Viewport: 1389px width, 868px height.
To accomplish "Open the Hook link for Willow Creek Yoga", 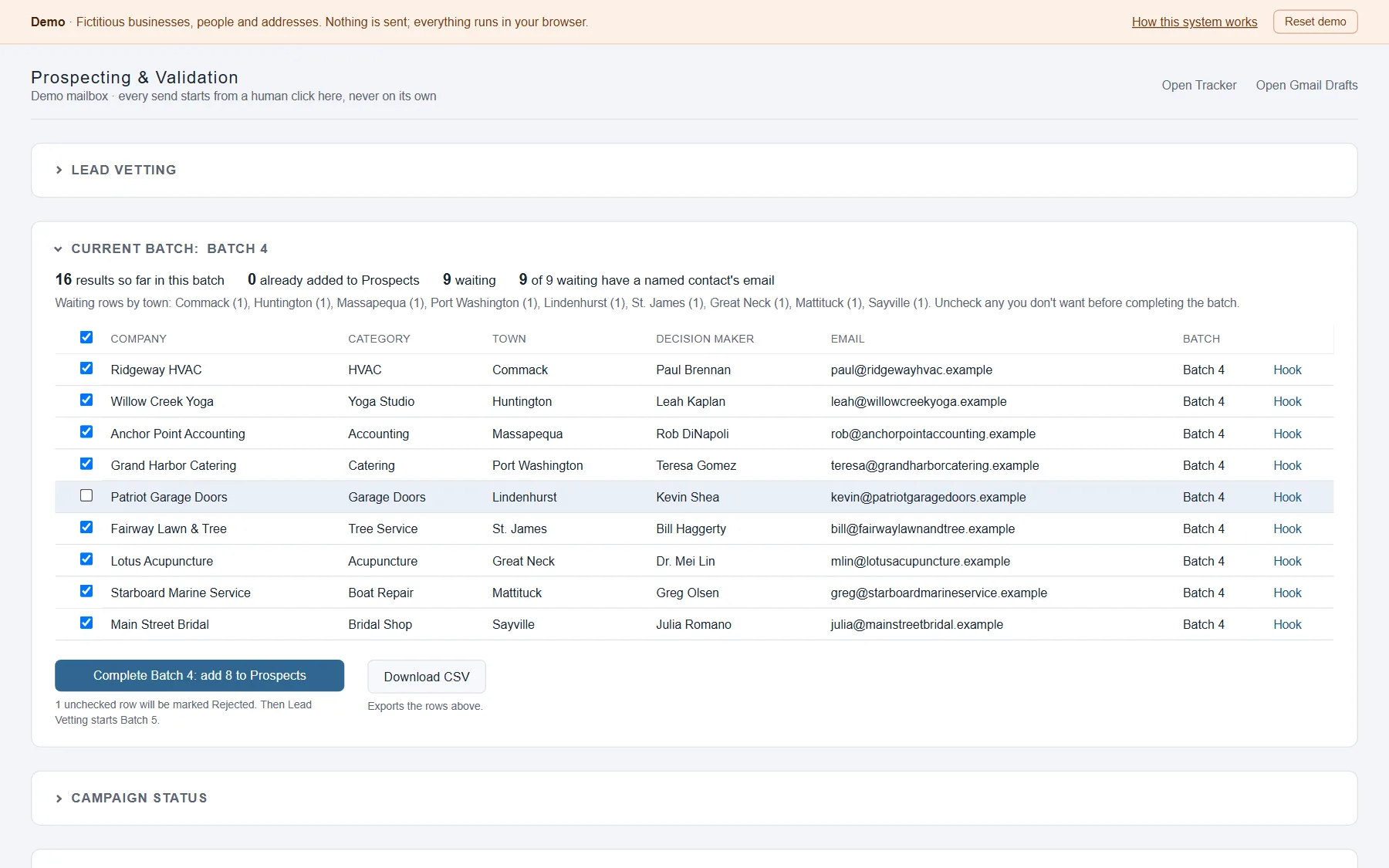I will [x=1287, y=401].
